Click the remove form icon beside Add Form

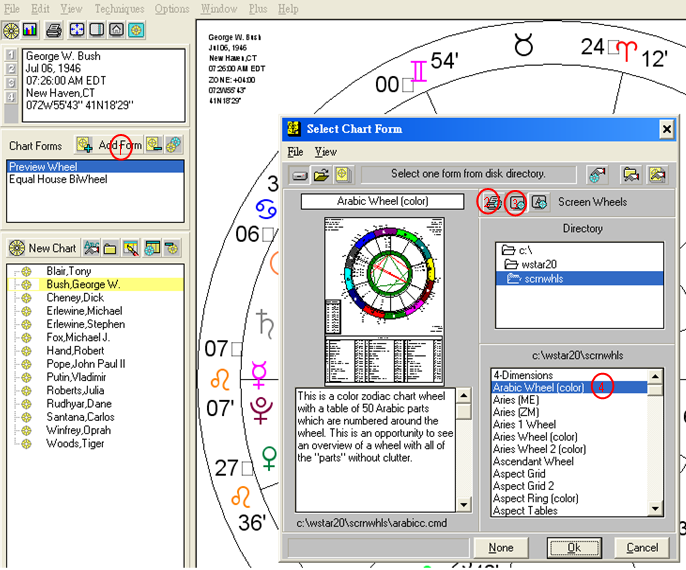[x=153, y=146]
